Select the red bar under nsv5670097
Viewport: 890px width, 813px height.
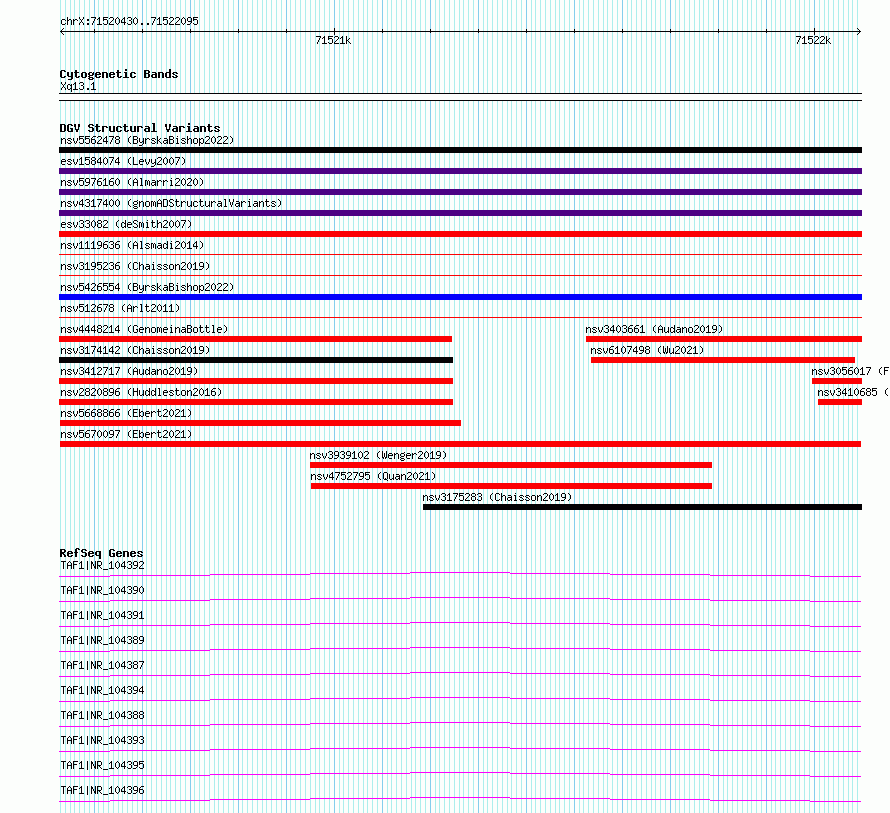pos(460,444)
